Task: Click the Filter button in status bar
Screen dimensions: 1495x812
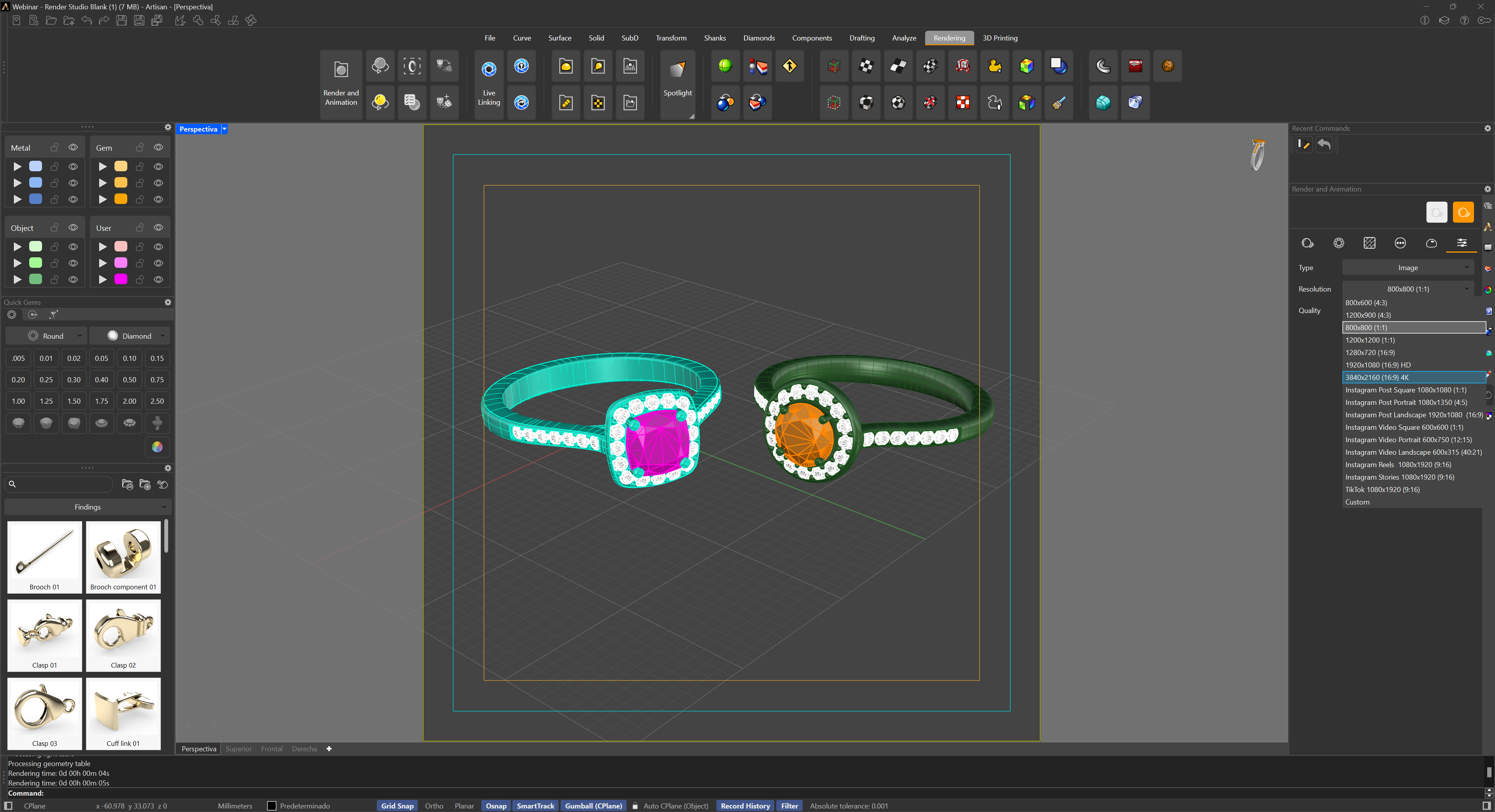Action: tap(789, 806)
